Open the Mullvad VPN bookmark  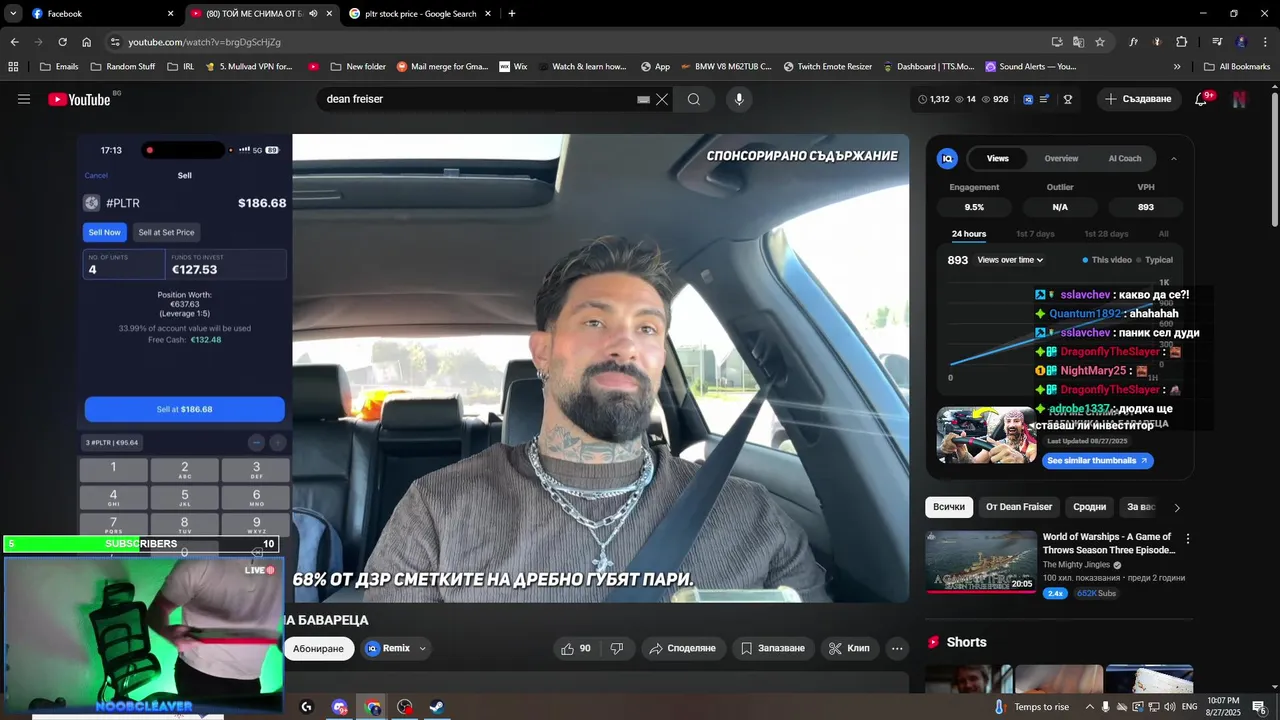point(248,67)
